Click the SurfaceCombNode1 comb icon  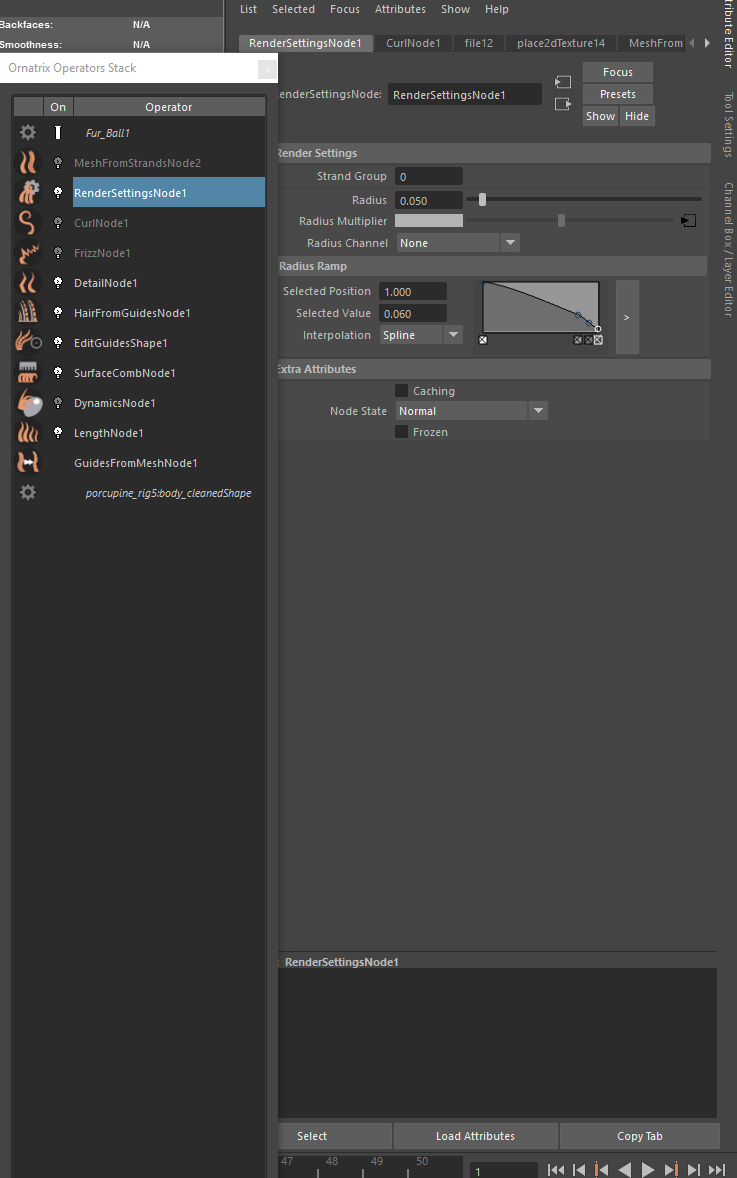click(28, 373)
